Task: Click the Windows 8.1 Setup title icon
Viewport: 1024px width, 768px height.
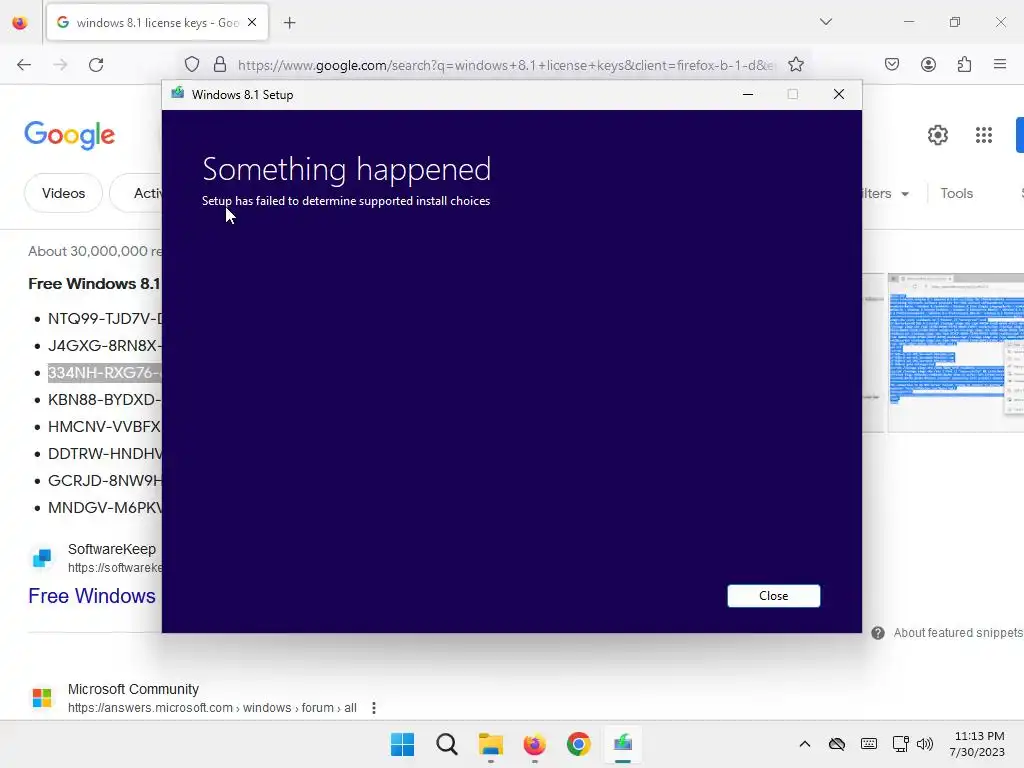Action: point(178,94)
